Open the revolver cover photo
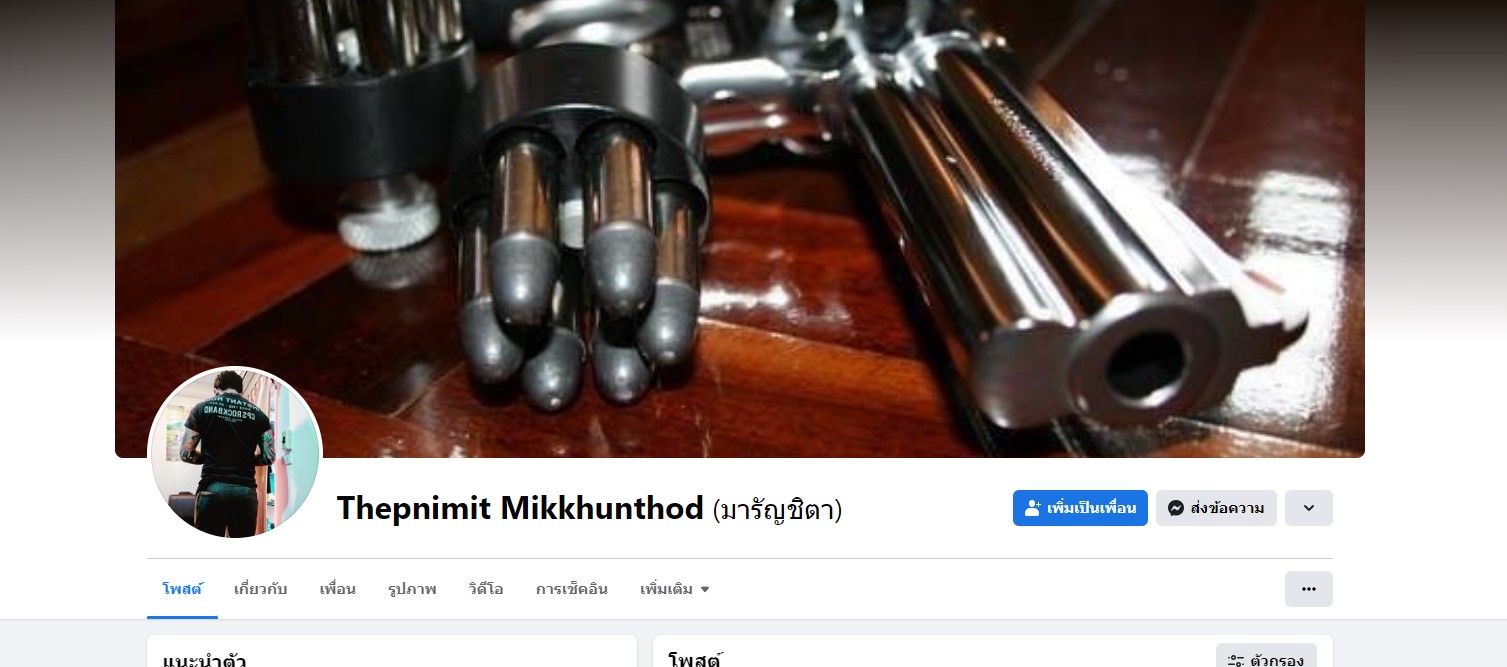This screenshot has height=667, width=1507. (x=740, y=228)
